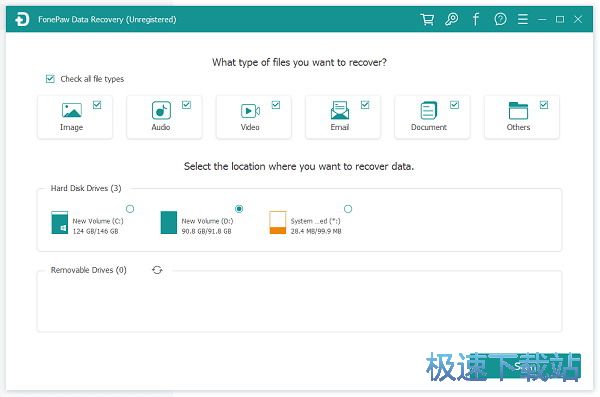Click the Document file type icon
Screen dimensions: 600x397
point(429,110)
